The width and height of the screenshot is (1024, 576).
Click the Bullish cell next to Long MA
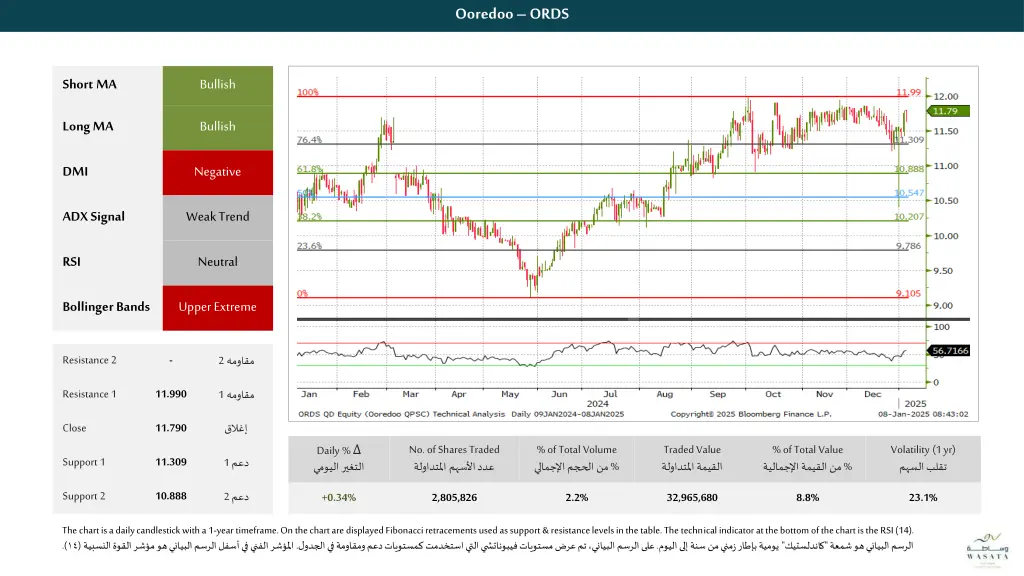point(217,127)
